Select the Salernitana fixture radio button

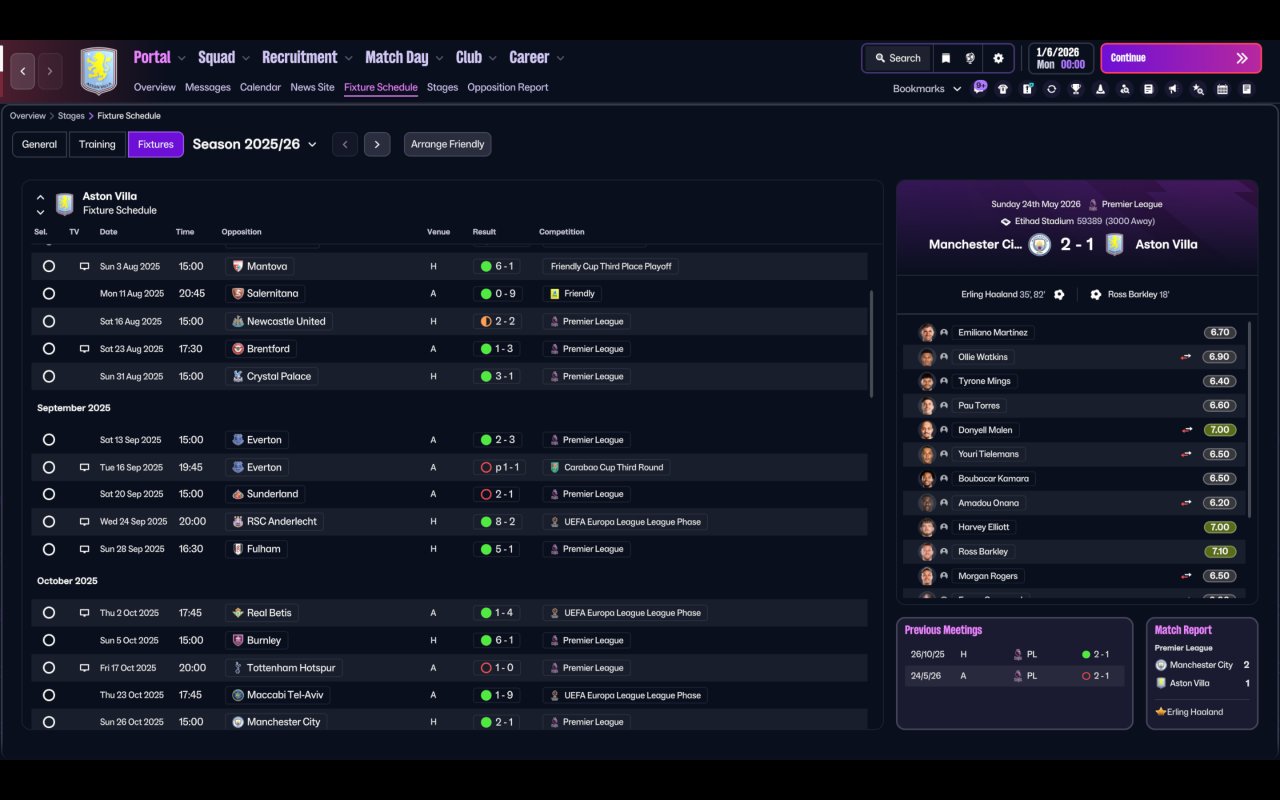[x=49, y=294]
